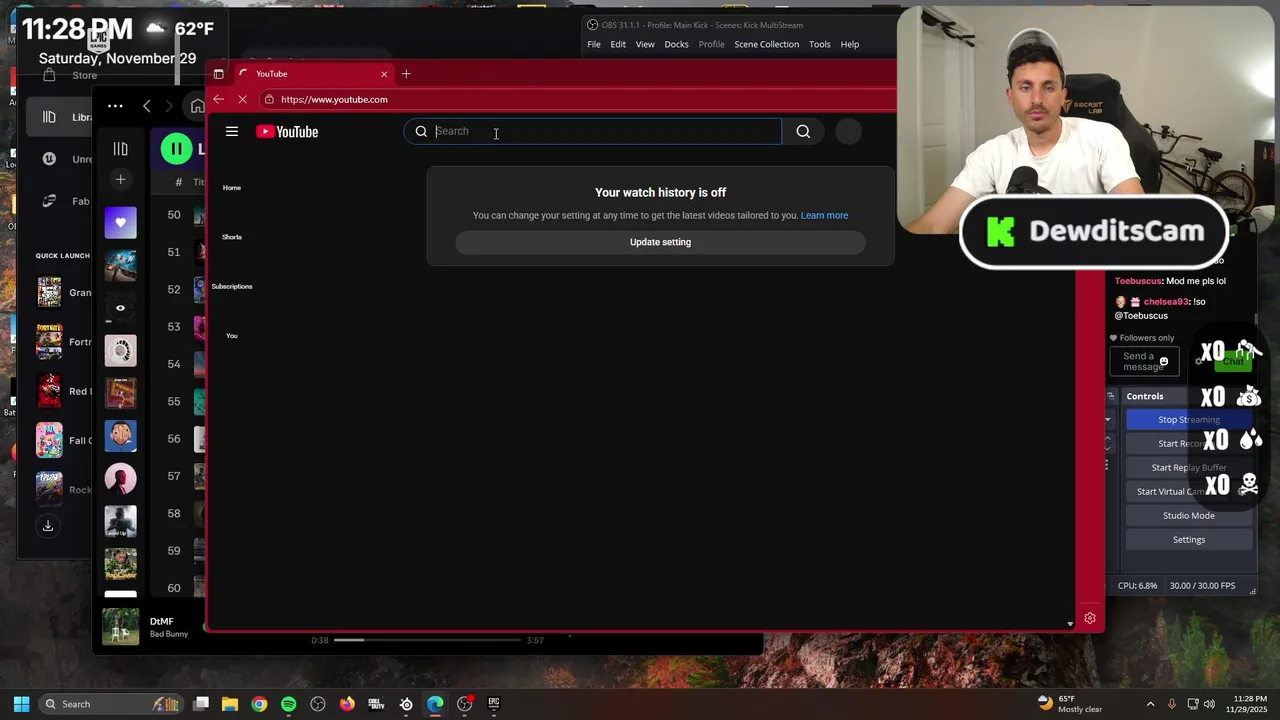
Task: Open Epic Games Launcher from the taskbar
Action: (494, 704)
